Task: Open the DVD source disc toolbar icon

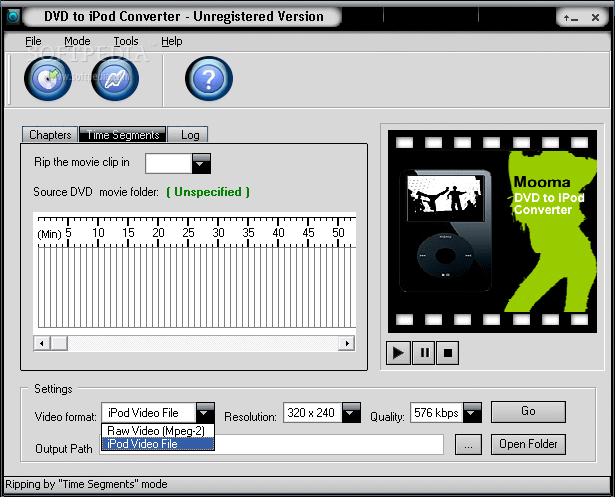Action: 48,78
